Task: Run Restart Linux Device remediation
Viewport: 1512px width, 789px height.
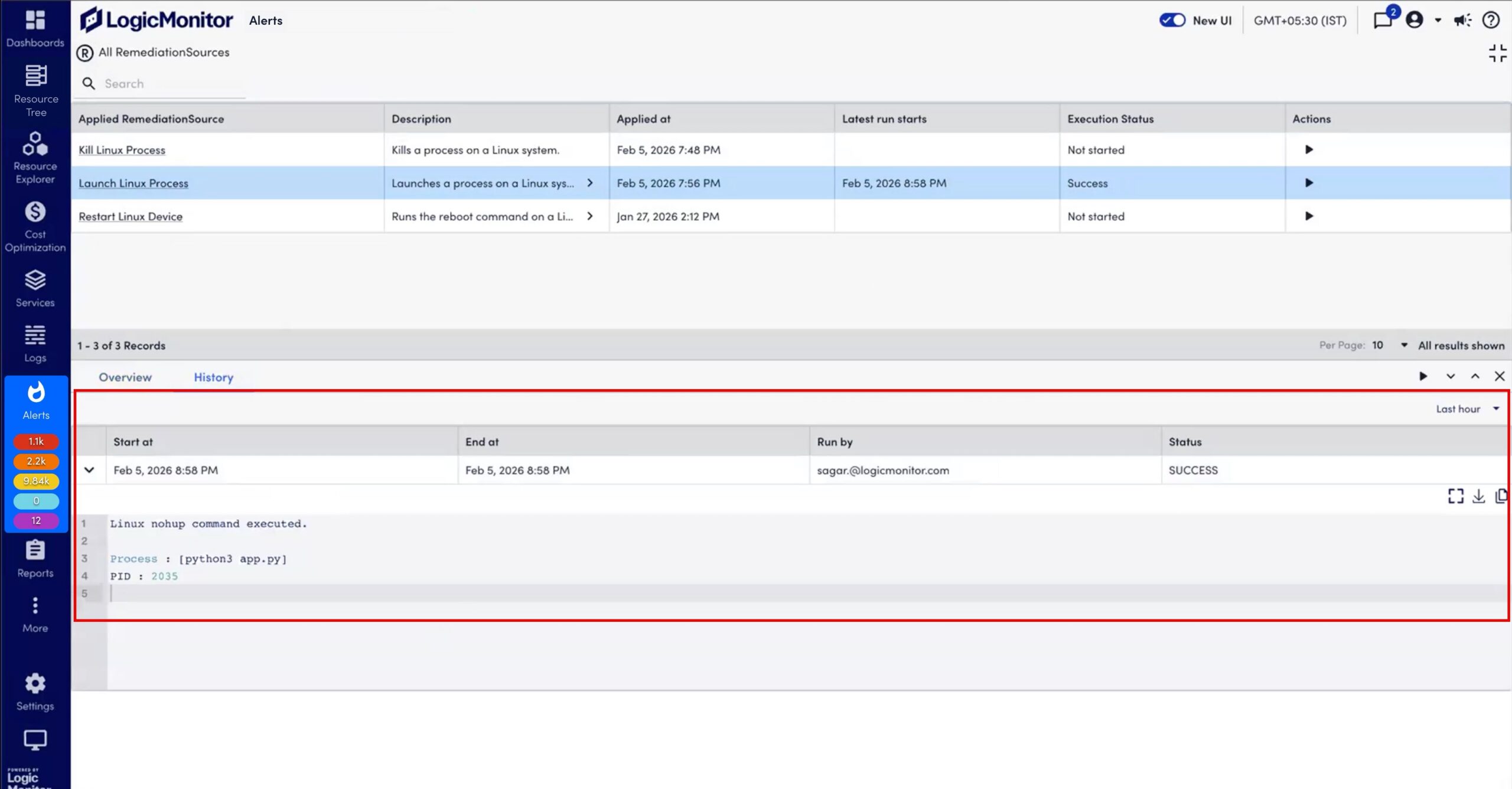Action: coord(1309,216)
